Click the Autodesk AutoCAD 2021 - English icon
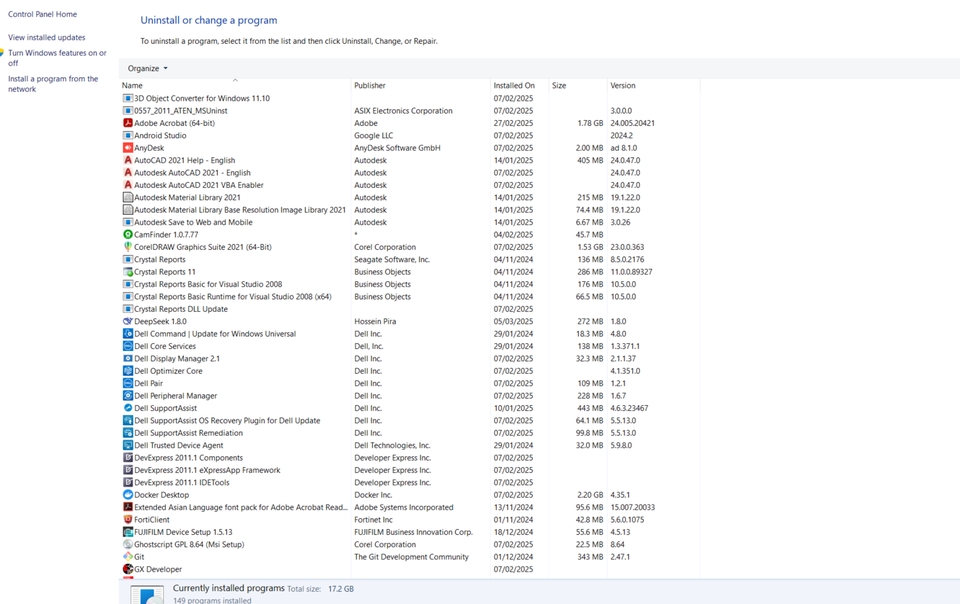Viewport: 960px width, 604px height. pyautogui.click(x=128, y=173)
